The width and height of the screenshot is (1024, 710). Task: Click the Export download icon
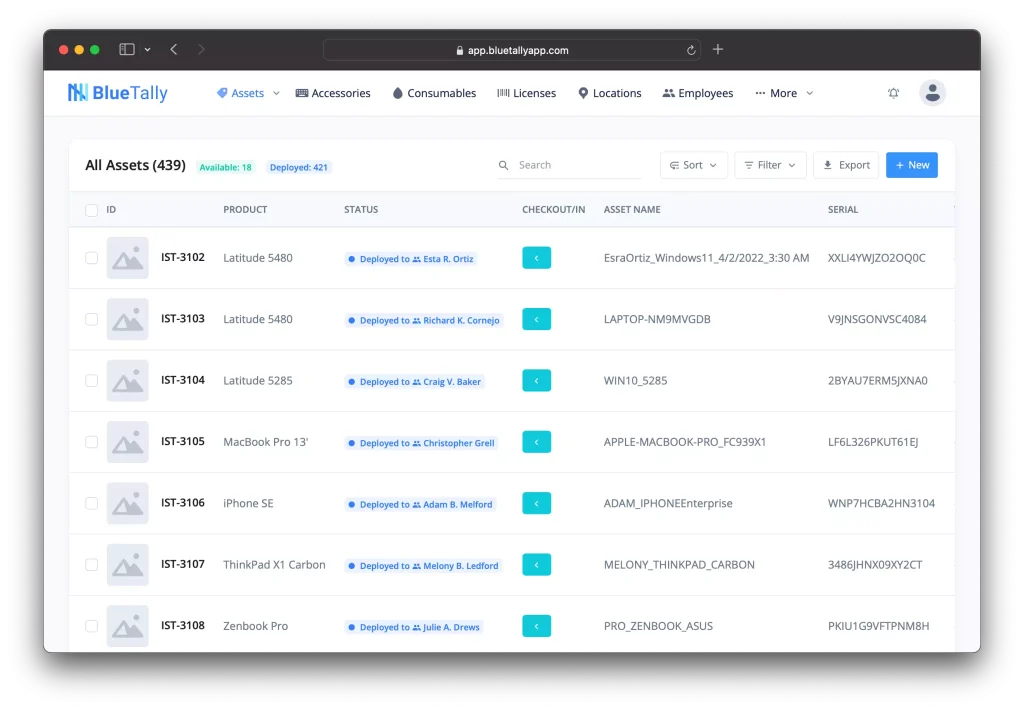827,164
